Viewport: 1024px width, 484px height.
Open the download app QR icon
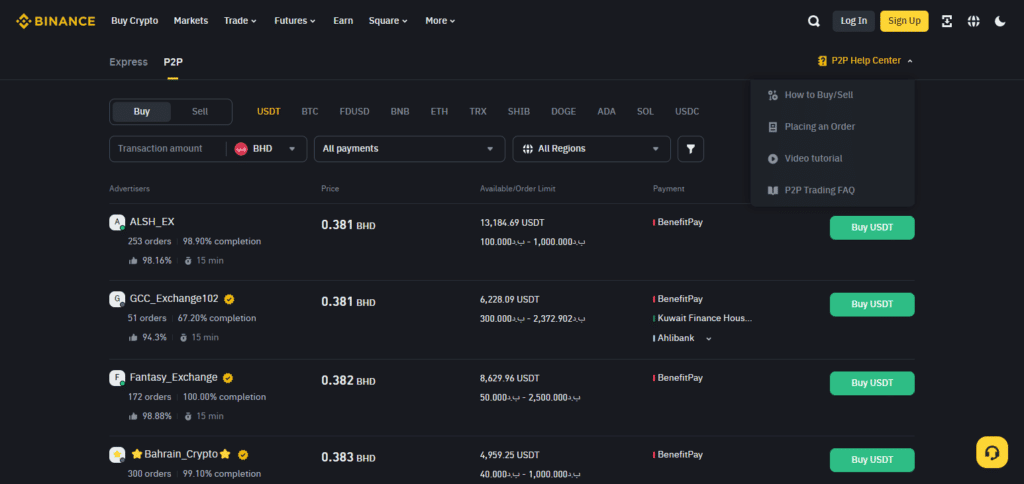click(x=947, y=21)
